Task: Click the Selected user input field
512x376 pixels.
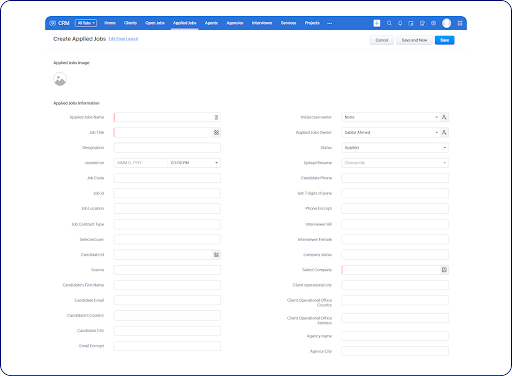Action: tap(167, 239)
